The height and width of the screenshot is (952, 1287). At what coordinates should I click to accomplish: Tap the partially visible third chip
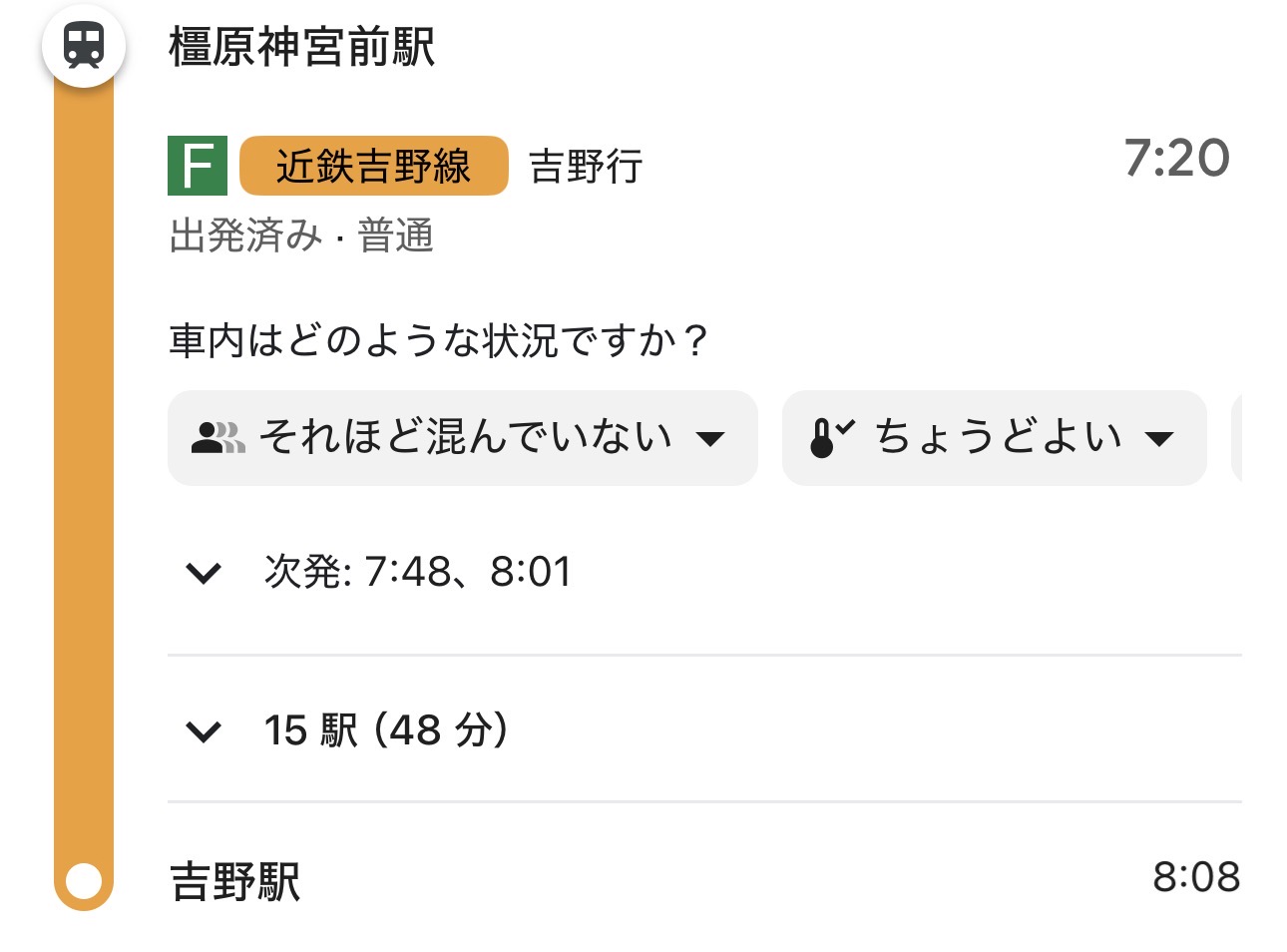(x=1237, y=438)
